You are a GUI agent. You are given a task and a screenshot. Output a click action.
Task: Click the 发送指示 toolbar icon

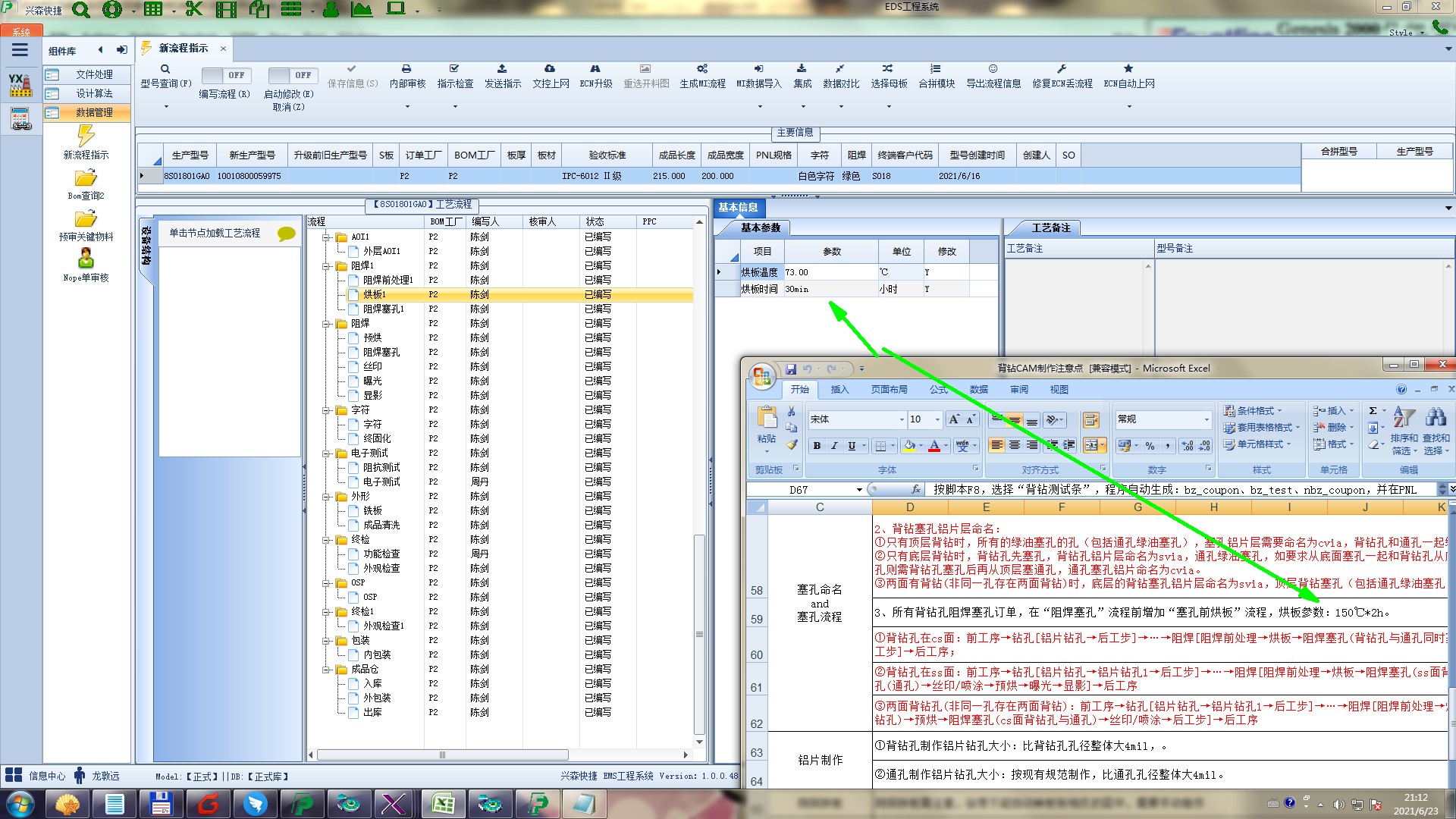pyautogui.click(x=502, y=69)
